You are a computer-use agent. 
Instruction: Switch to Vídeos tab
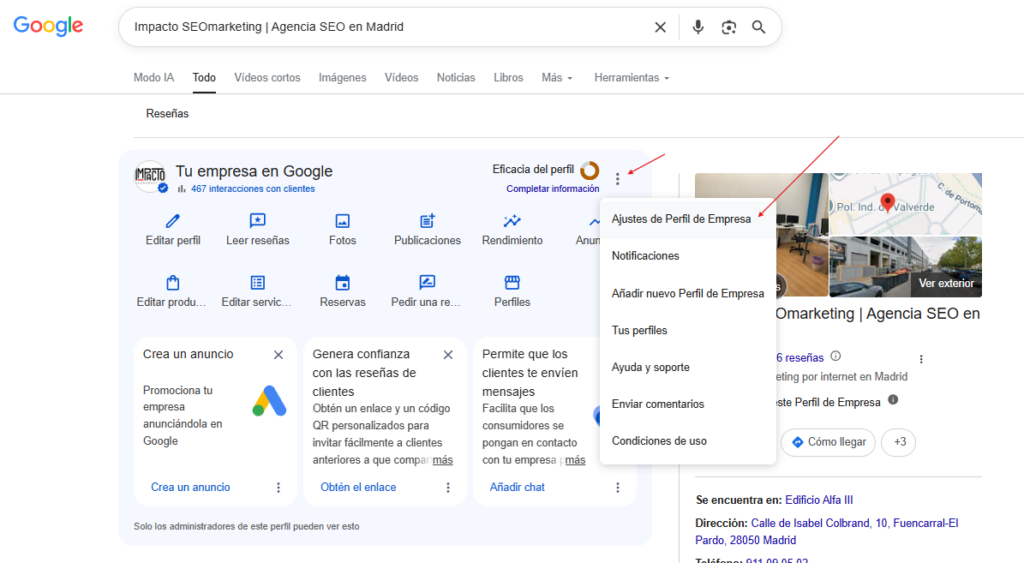click(401, 78)
